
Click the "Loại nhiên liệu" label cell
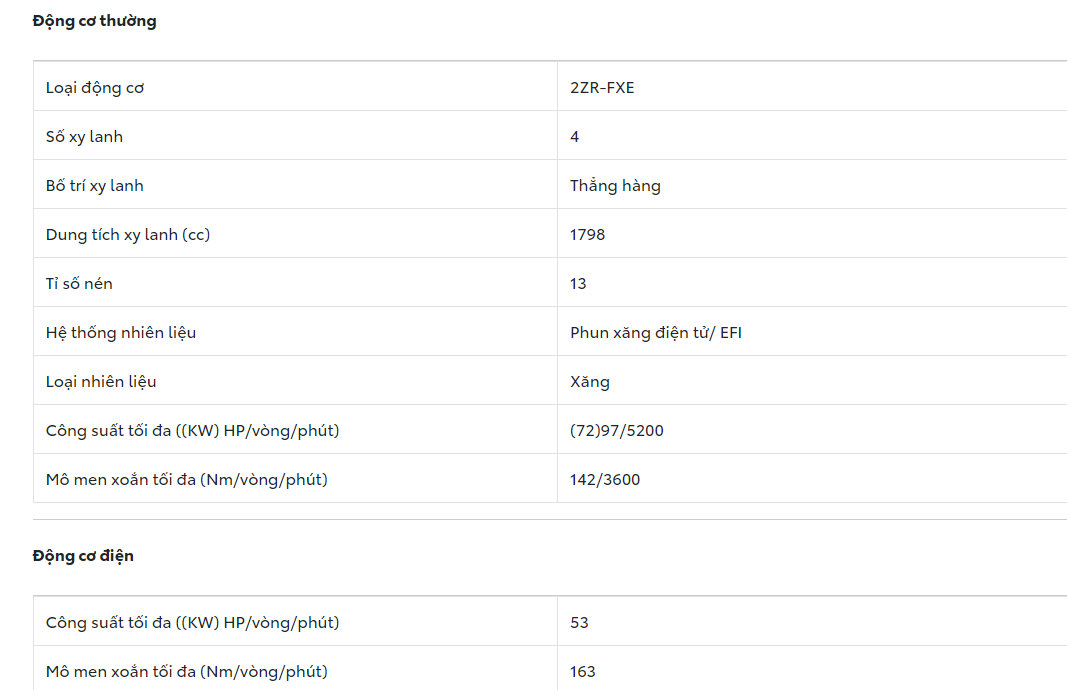coord(101,382)
